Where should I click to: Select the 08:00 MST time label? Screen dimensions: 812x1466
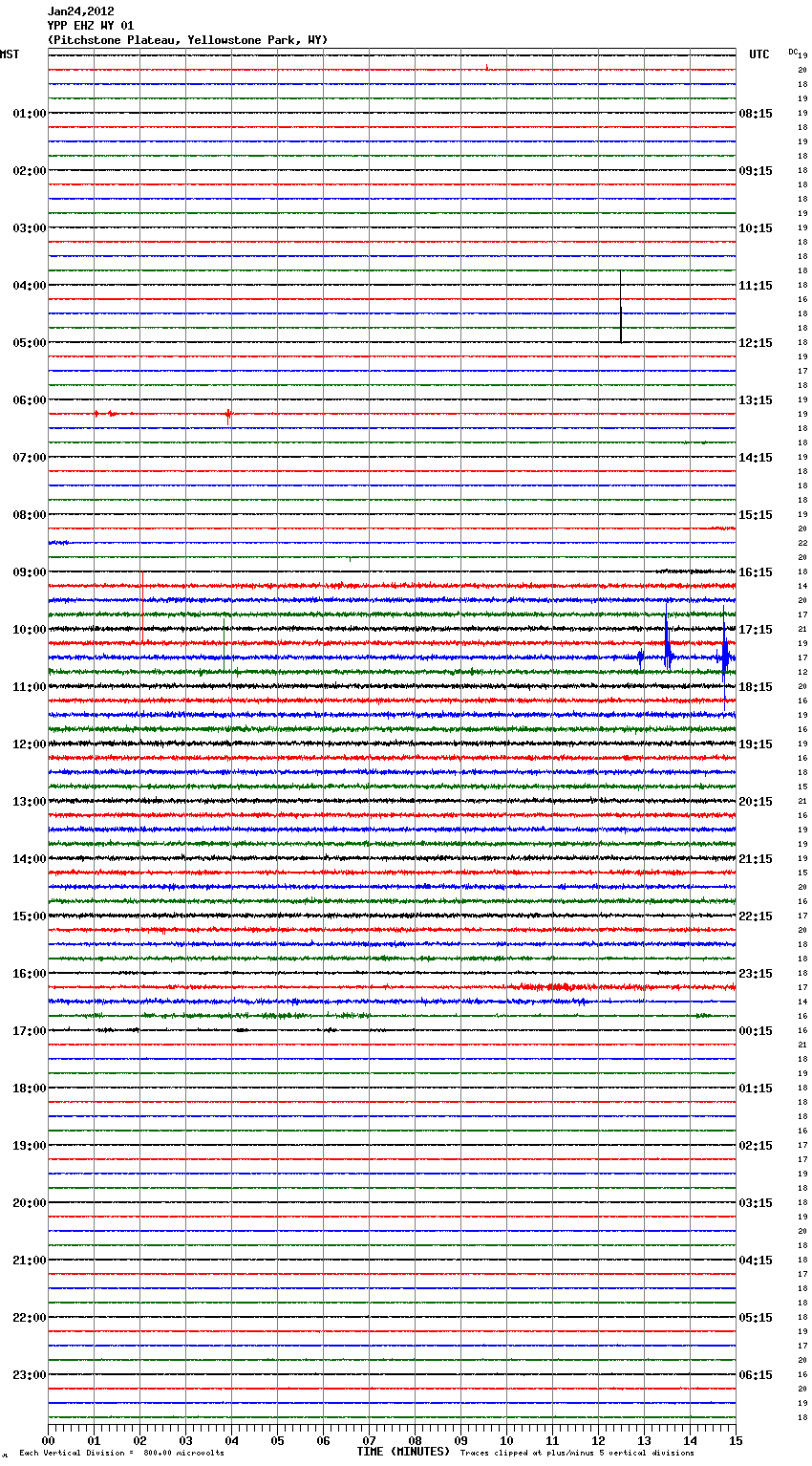[30, 515]
